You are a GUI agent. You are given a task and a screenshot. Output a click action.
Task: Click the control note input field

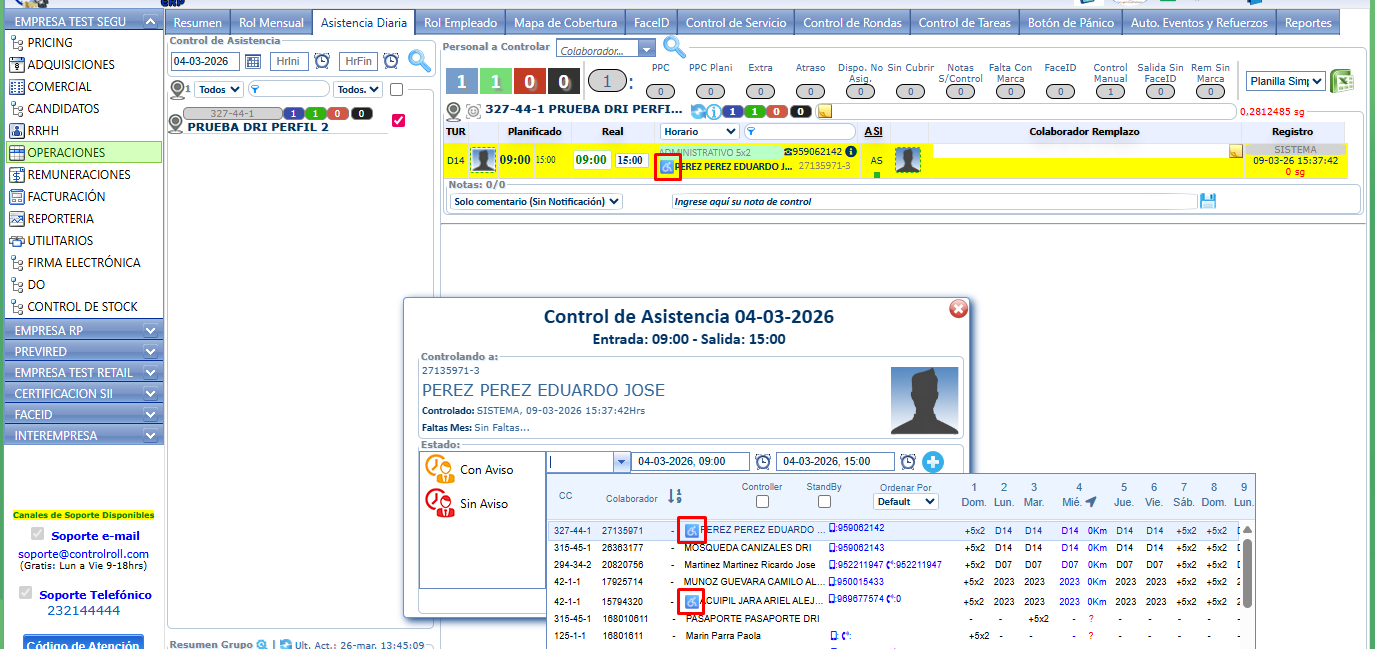tap(933, 201)
